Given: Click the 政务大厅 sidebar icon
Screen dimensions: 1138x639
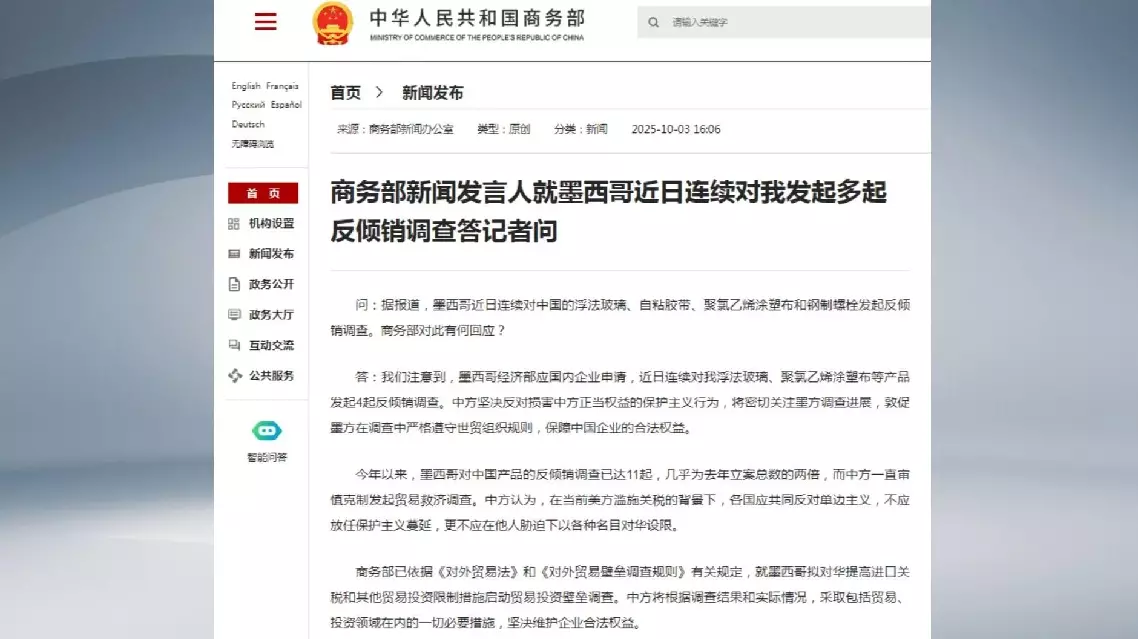Looking at the screenshot, I should 234,314.
